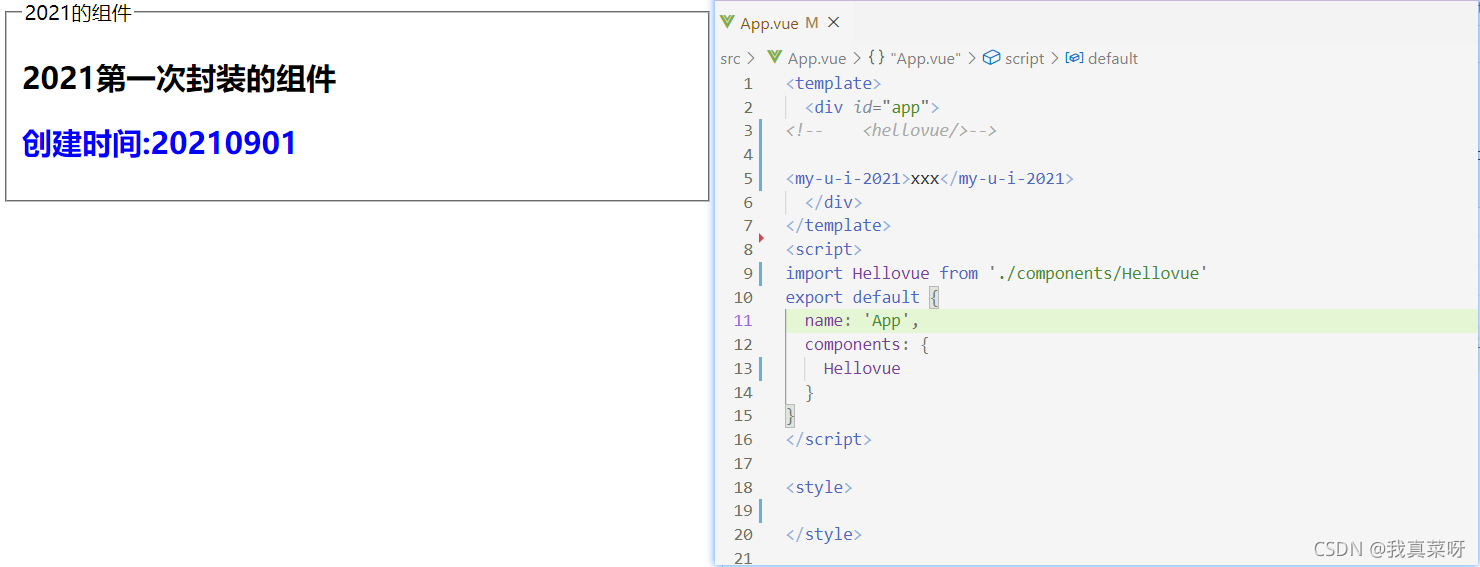Click 'components: {' line

point(867,344)
